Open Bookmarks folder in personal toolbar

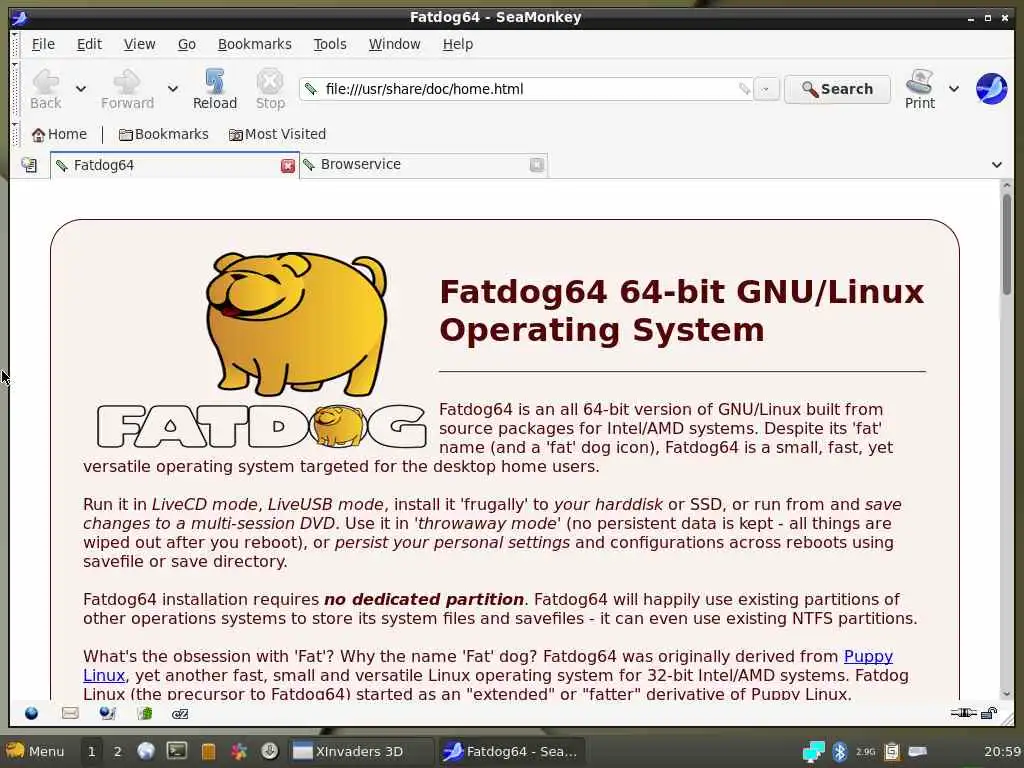163,134
